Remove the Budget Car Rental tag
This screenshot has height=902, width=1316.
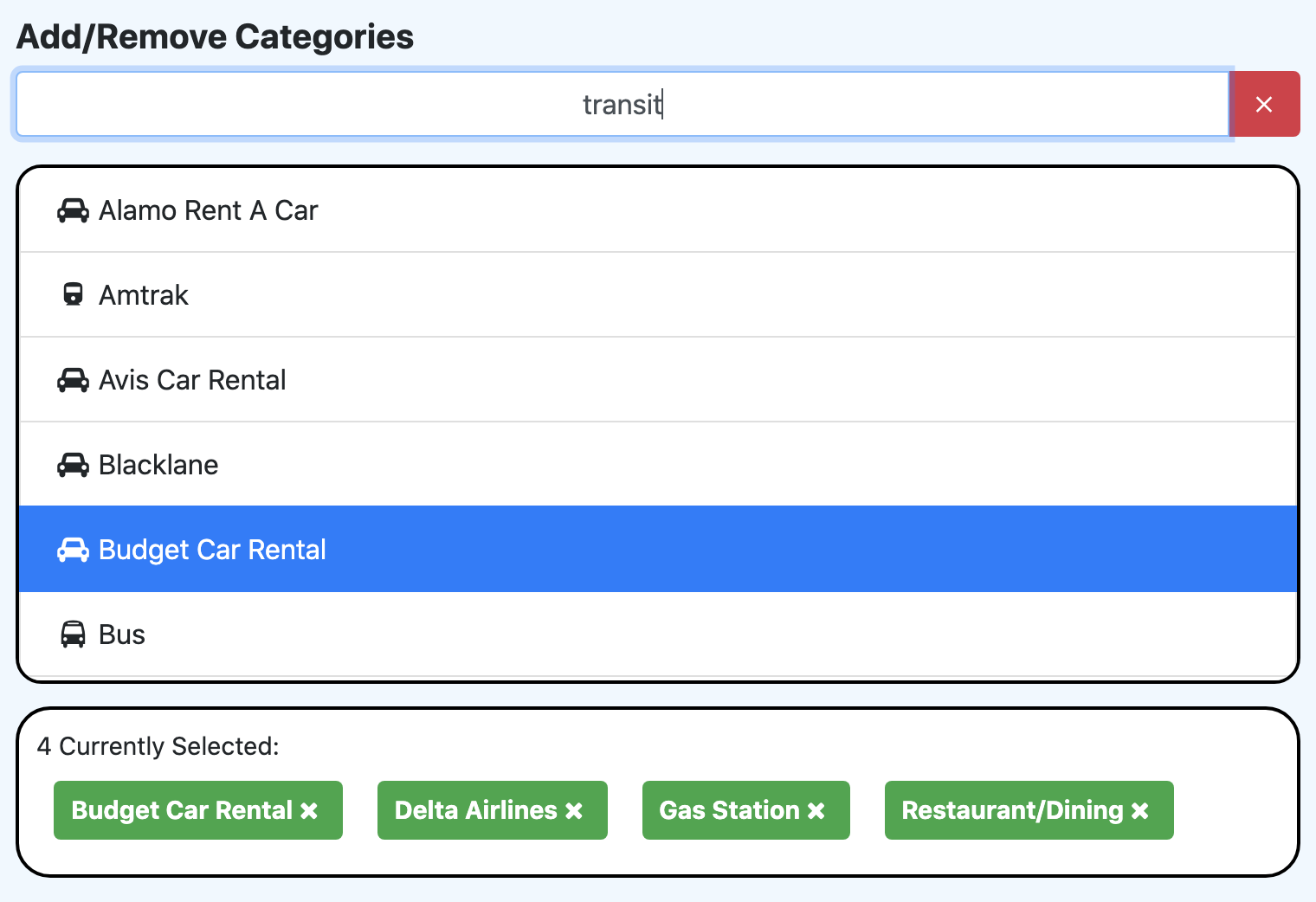[x=309, y=811]
